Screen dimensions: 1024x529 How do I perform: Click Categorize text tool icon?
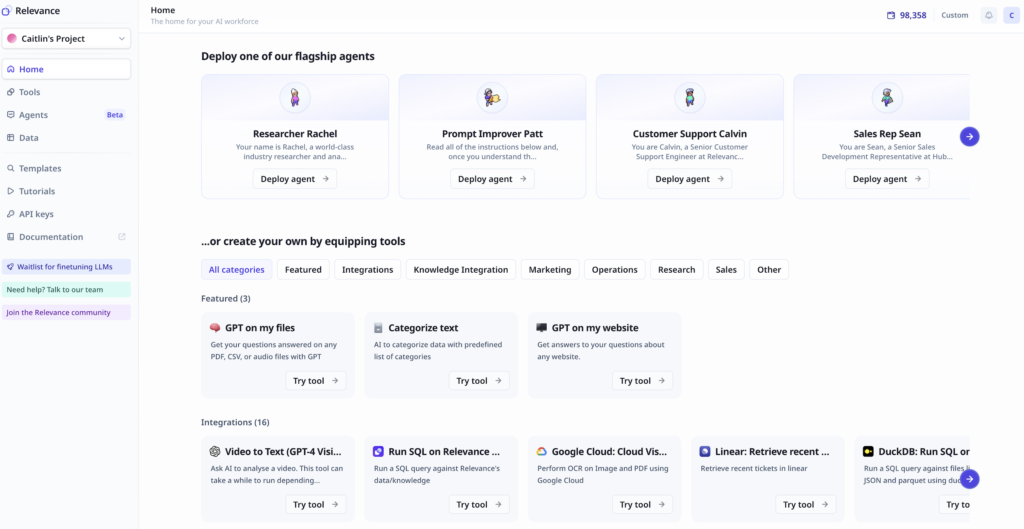click(x=378, y=328)
